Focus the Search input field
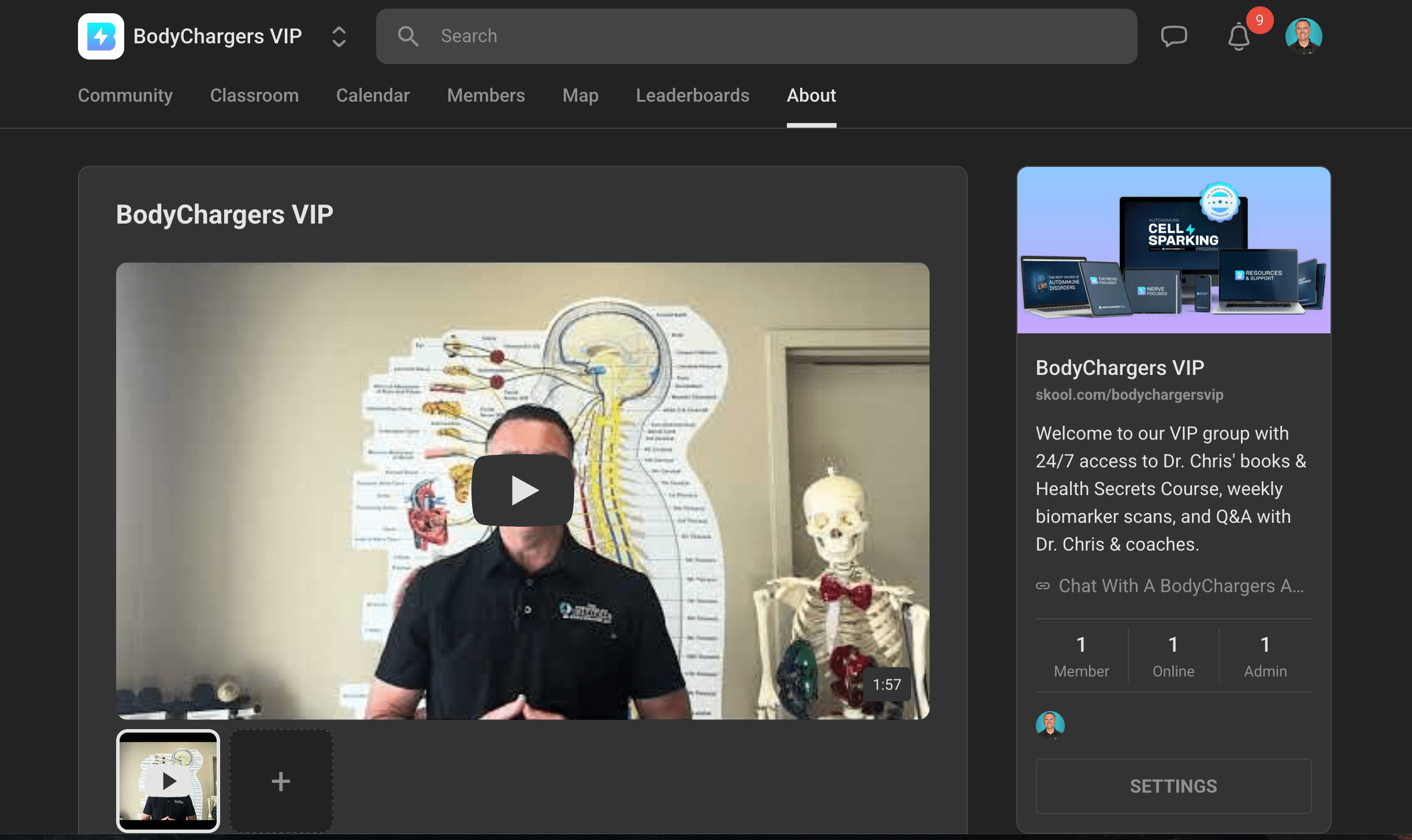 756,36
